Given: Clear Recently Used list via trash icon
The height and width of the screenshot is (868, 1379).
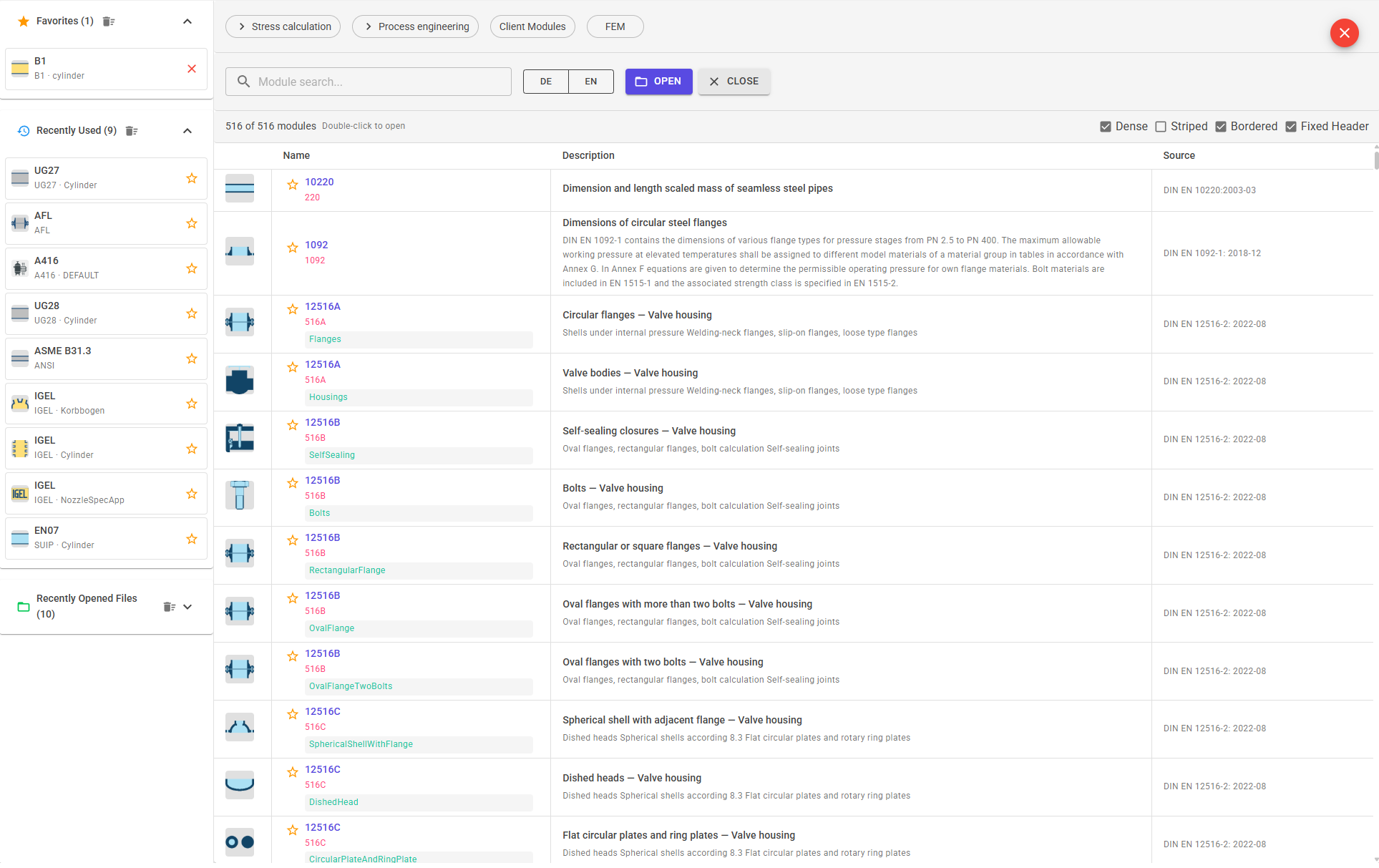Looking at the screenshot, I should click(x=131, y=130).
